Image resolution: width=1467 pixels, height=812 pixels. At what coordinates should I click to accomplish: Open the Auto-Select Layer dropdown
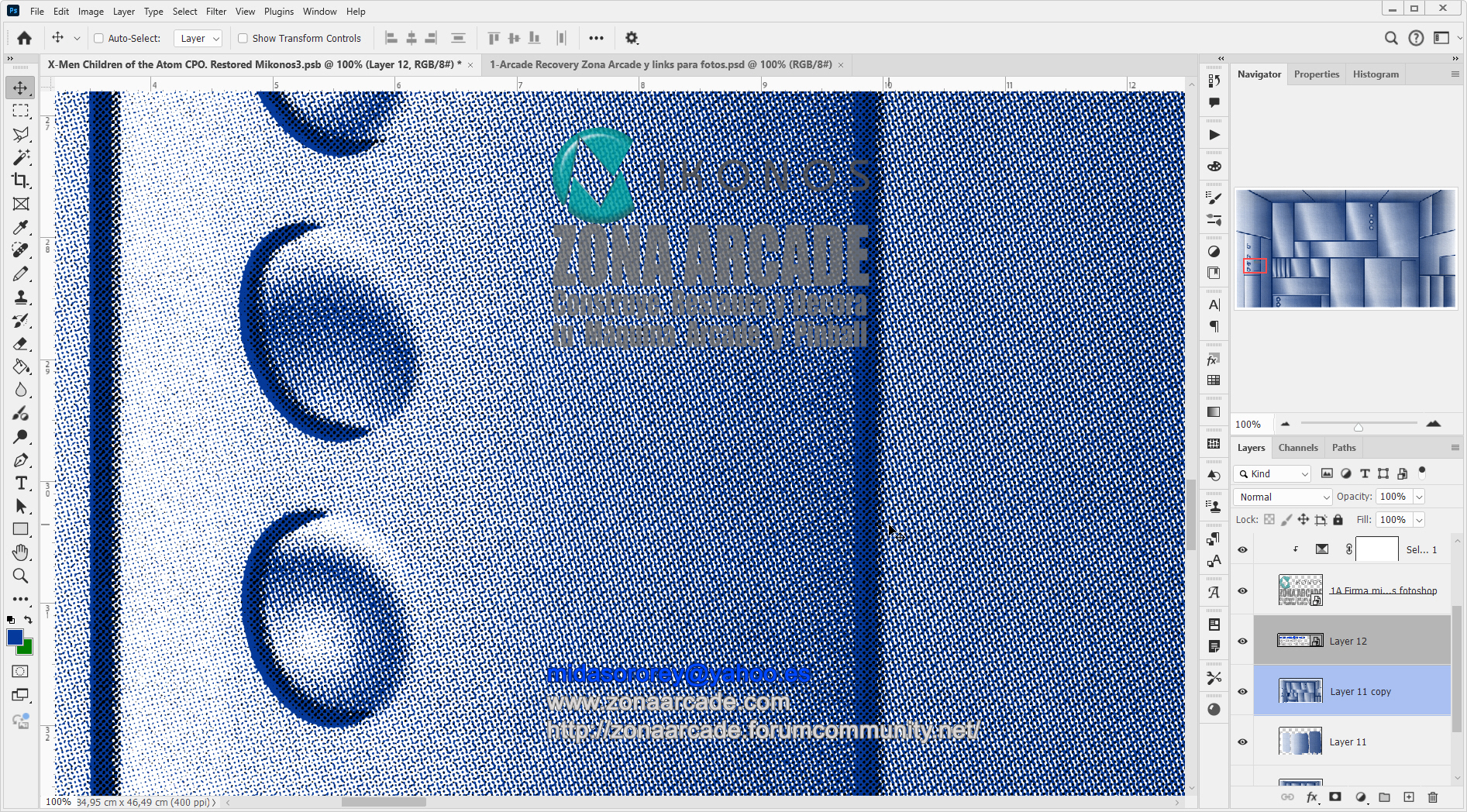[x=199, y=38]
